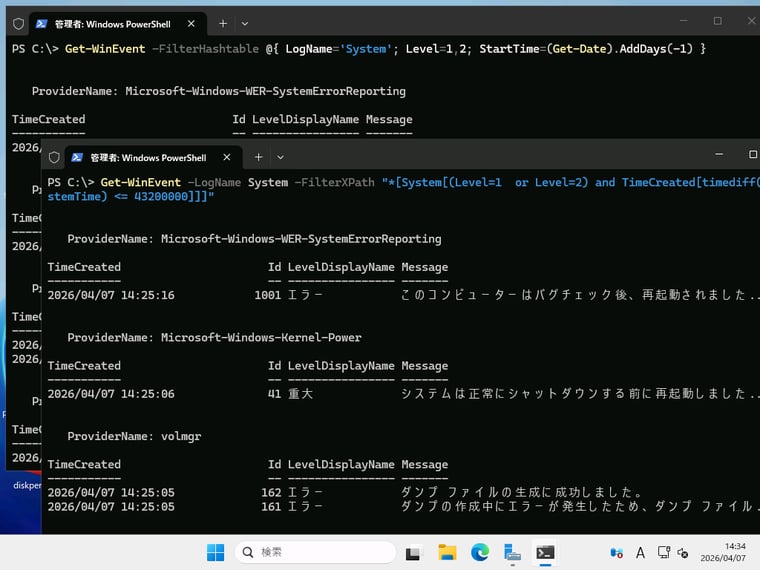Click the ダンプ ファイルの生成に成功しました message
This screenshot has width=760, height=570.
[521, 493]
